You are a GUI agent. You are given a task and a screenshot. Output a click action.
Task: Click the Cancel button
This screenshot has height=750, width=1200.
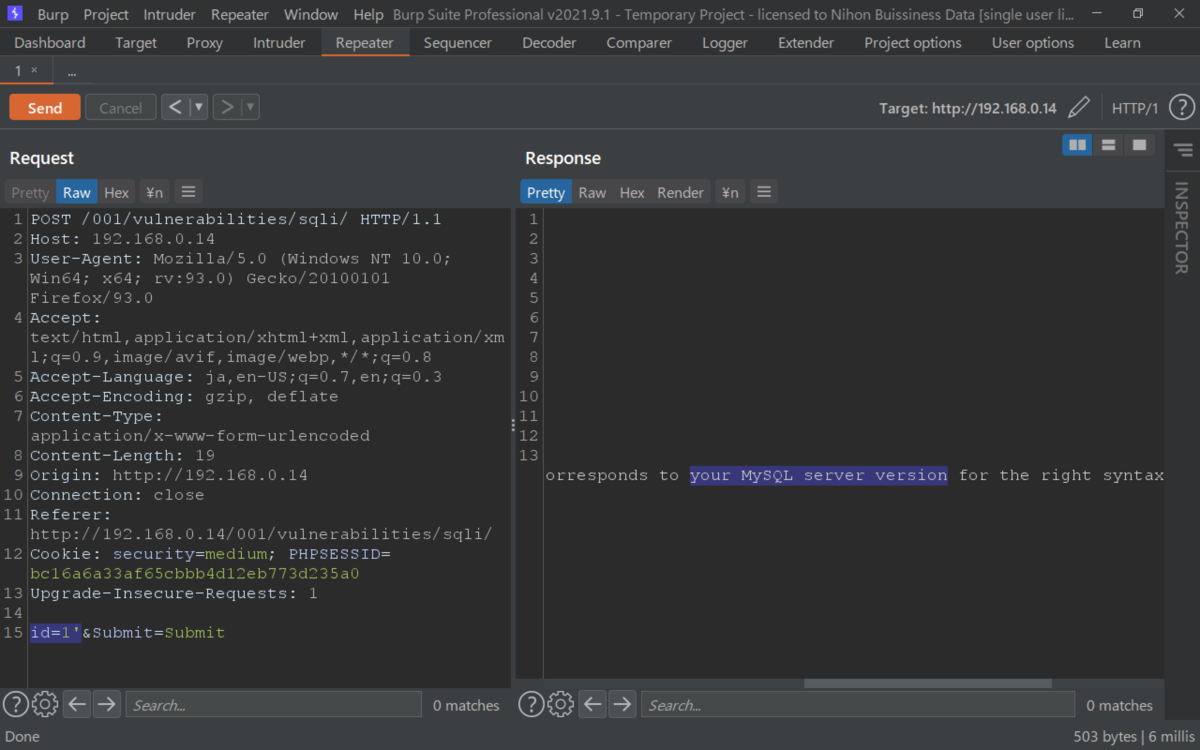point(120,107)
